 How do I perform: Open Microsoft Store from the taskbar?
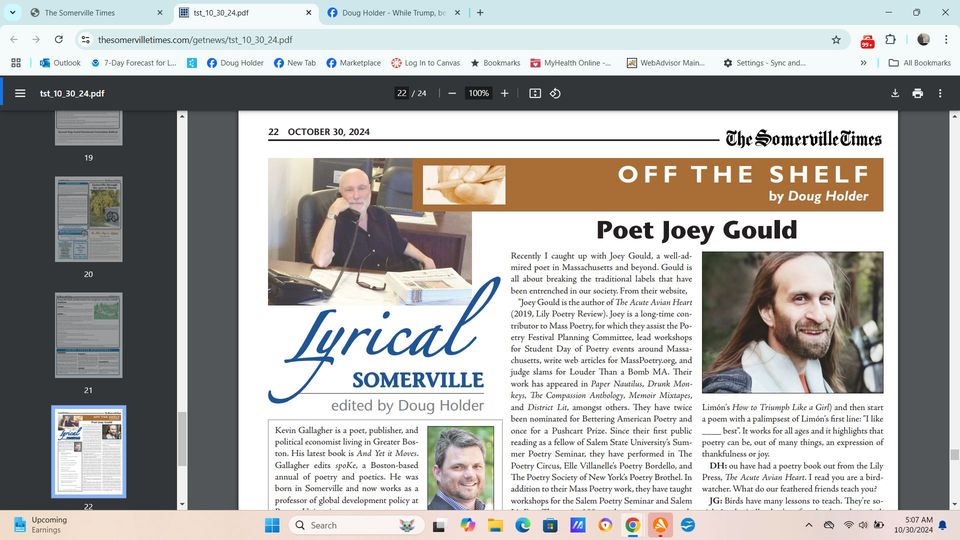point(550,525)
